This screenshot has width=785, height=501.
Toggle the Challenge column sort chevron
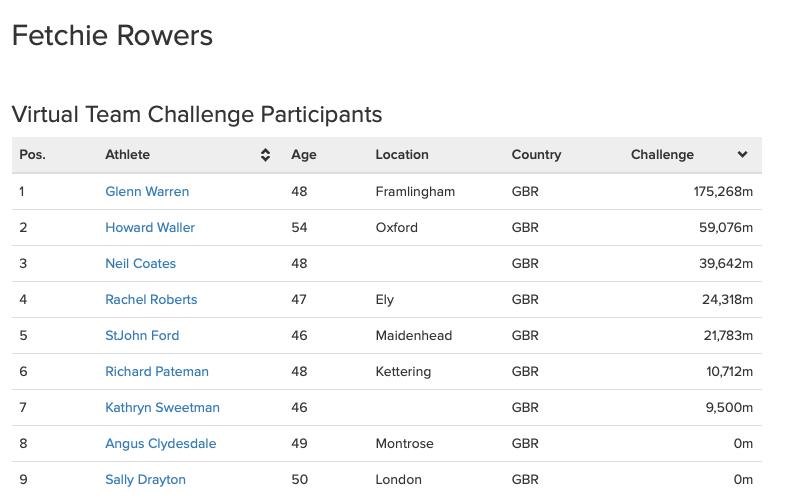(x=742, y=154)
